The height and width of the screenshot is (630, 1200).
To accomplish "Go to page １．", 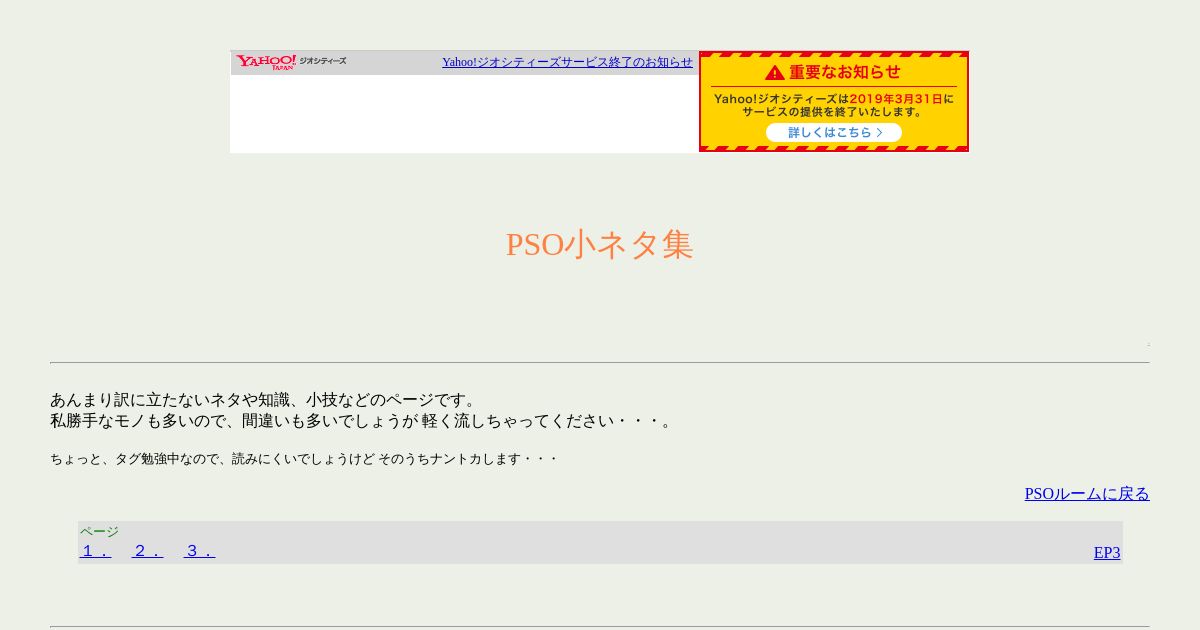I will point(96,551).
